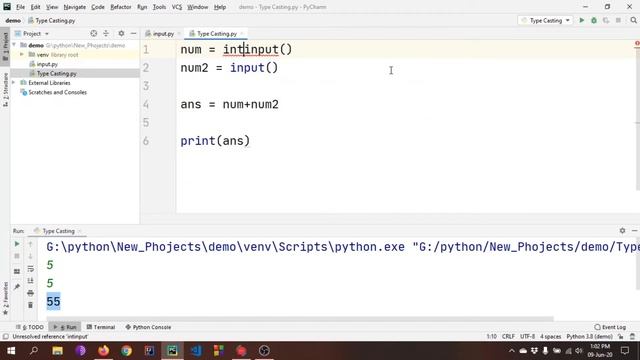Select Type Casting.py in the project tree
The height and width of the screenshot is (360, 640).
tap(56, 73)
